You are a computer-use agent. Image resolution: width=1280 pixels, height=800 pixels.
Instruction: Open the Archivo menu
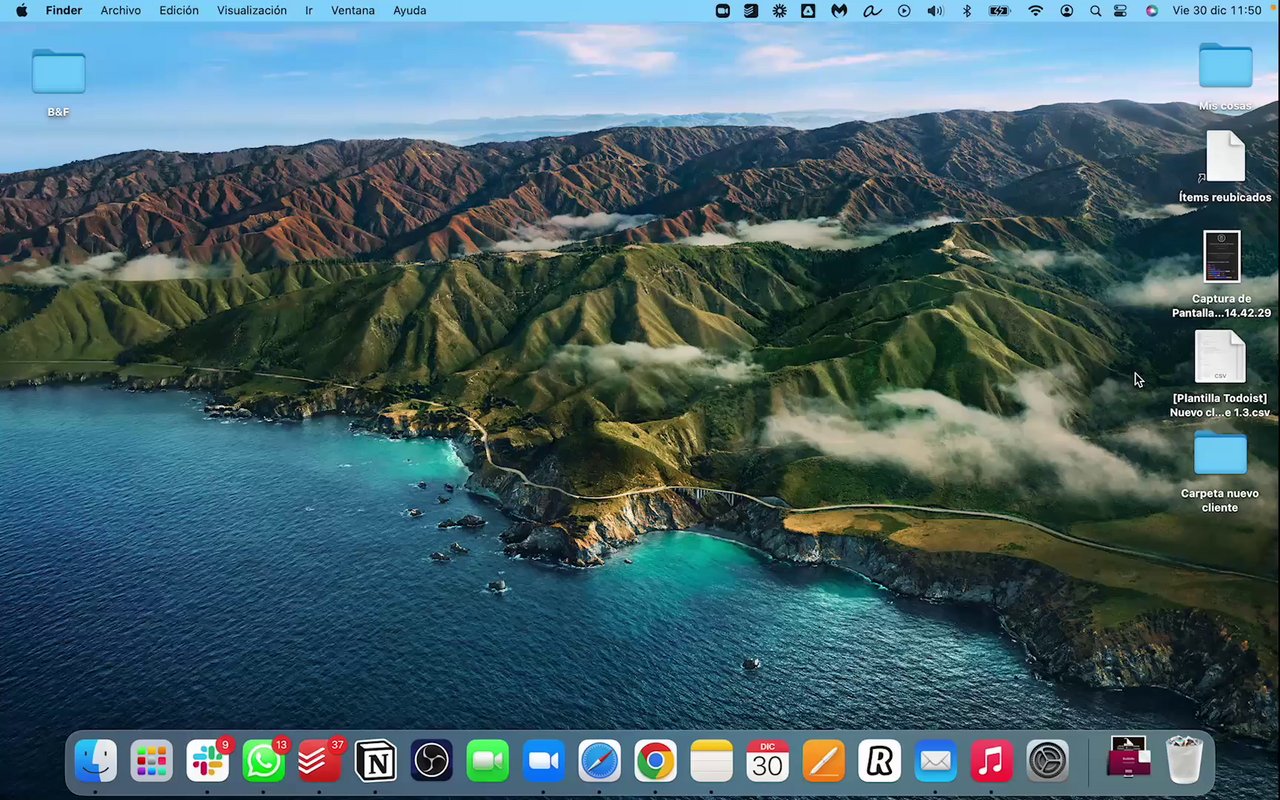coord(120,11)
